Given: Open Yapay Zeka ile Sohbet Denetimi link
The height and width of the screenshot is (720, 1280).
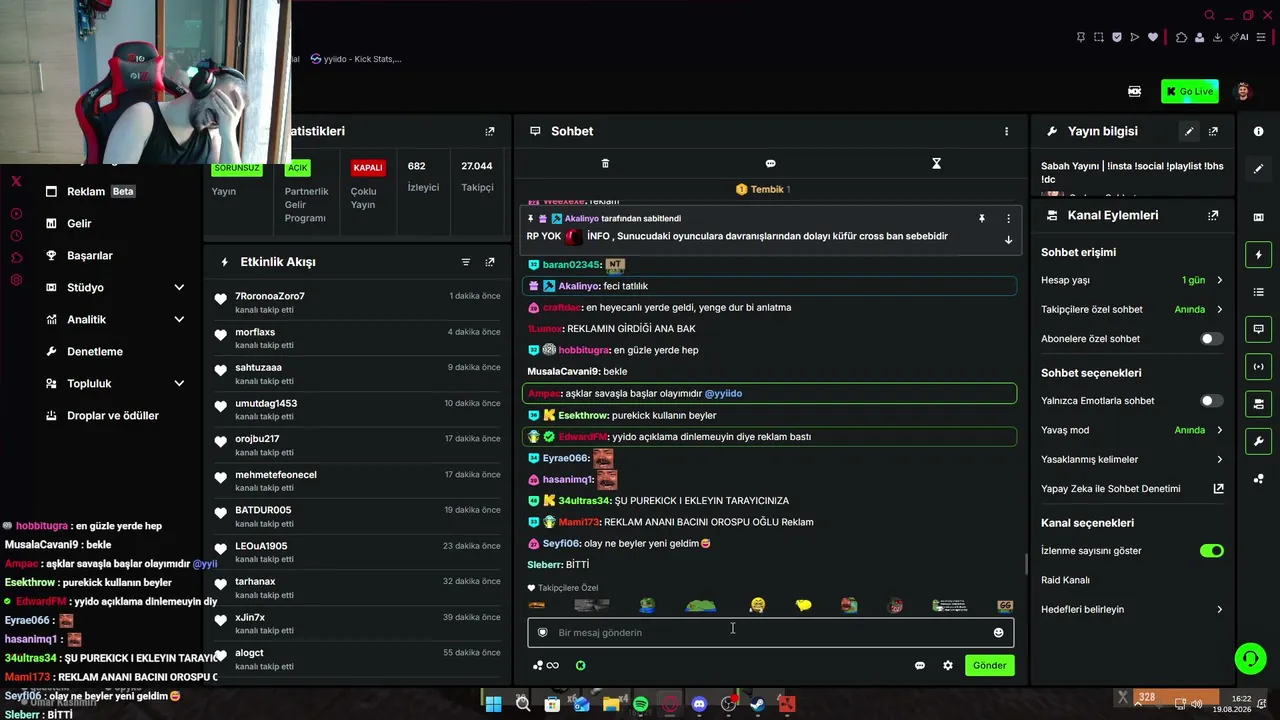Looking at the screenshot, I should (x=1132, y=489).
